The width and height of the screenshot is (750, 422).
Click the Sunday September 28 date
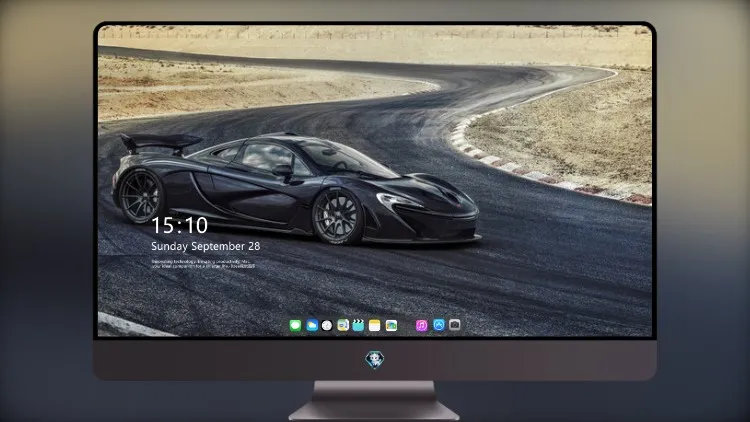tap(206, 246)
